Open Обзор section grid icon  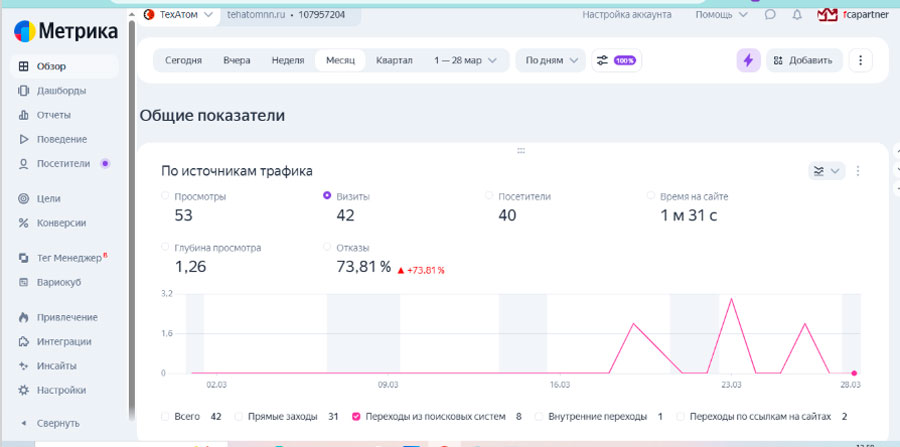pyautogui.click(x=24, y=66)
